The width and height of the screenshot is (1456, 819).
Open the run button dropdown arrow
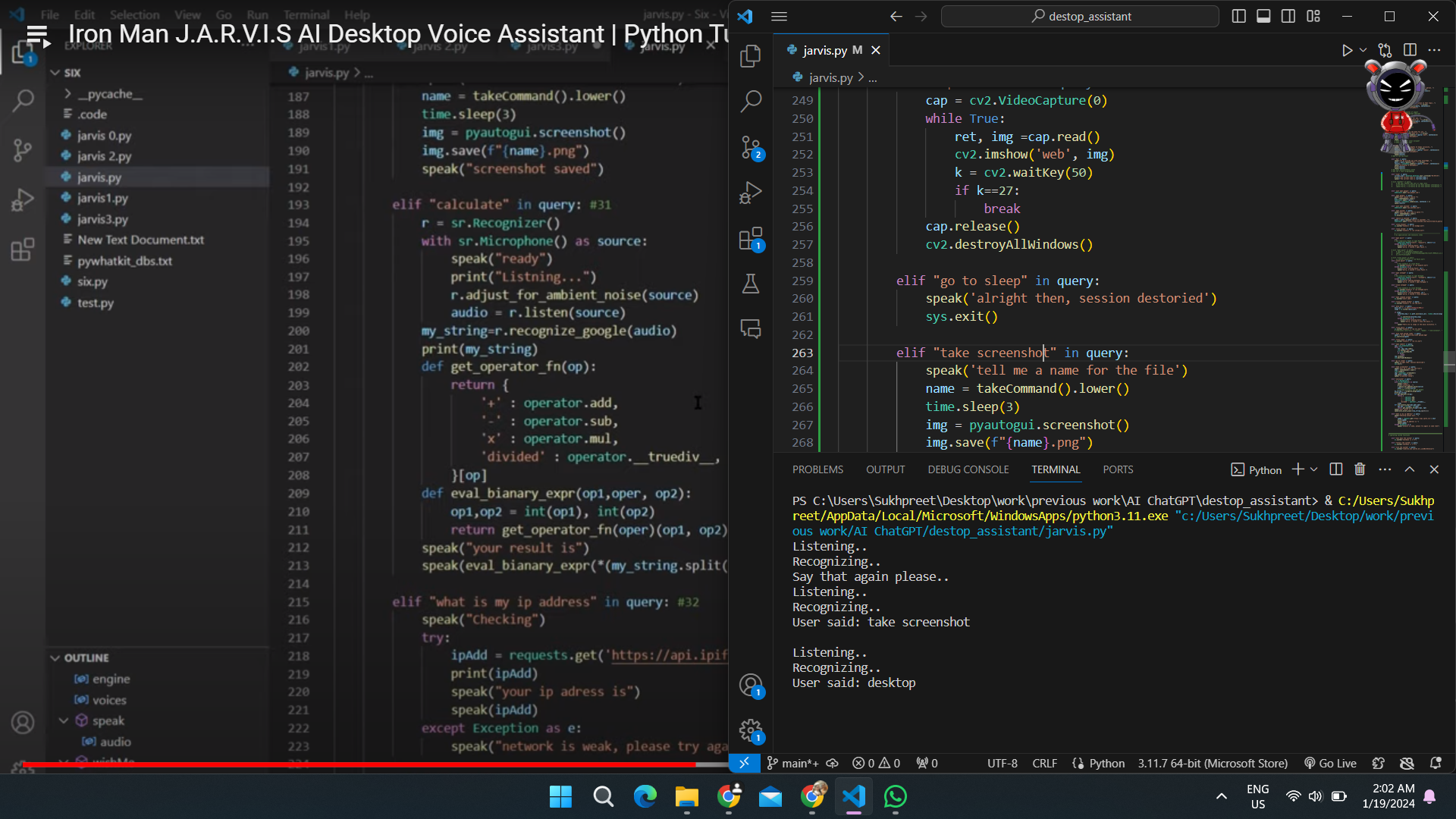coord(1363,50)
